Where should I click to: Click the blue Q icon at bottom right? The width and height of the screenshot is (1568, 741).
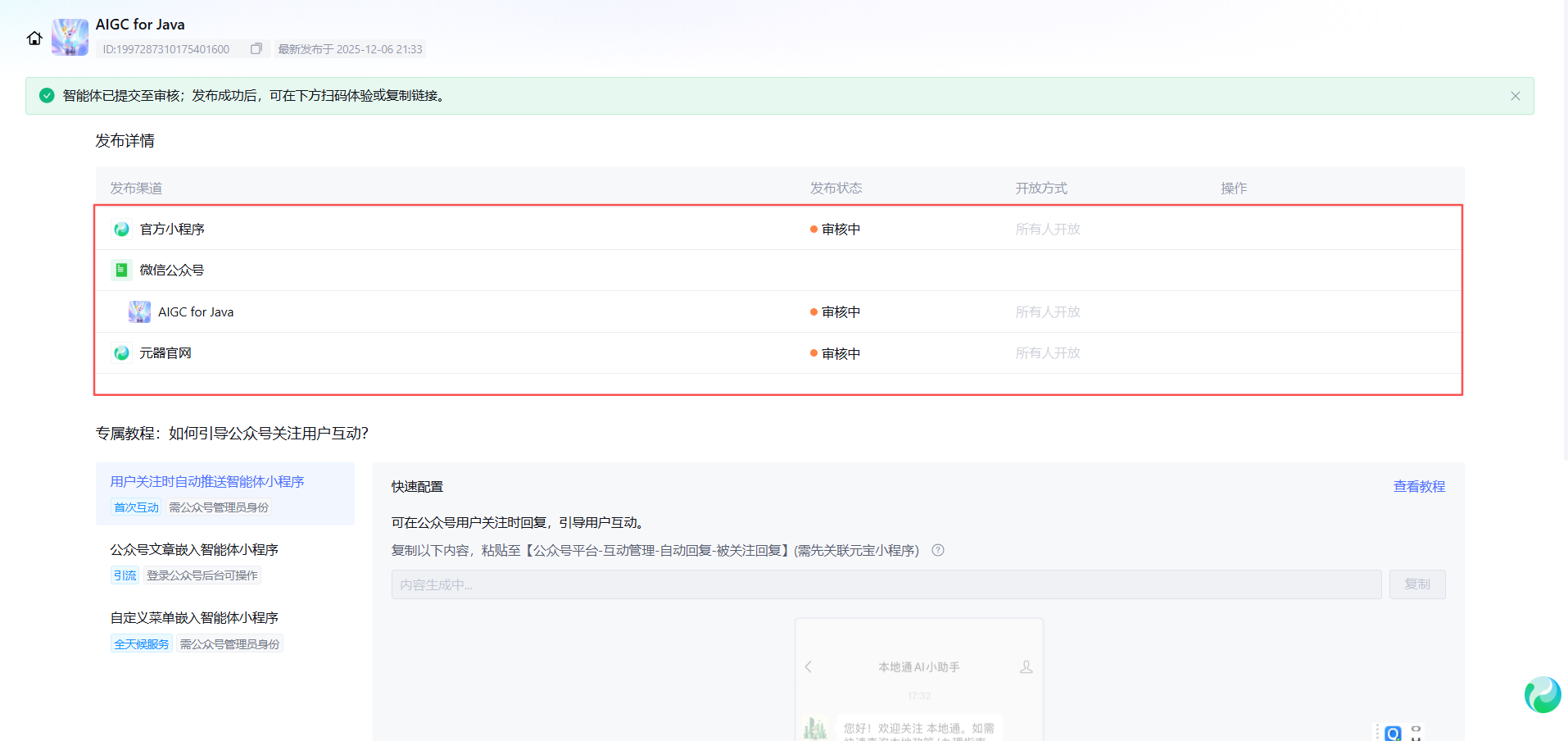(1393, 733)
